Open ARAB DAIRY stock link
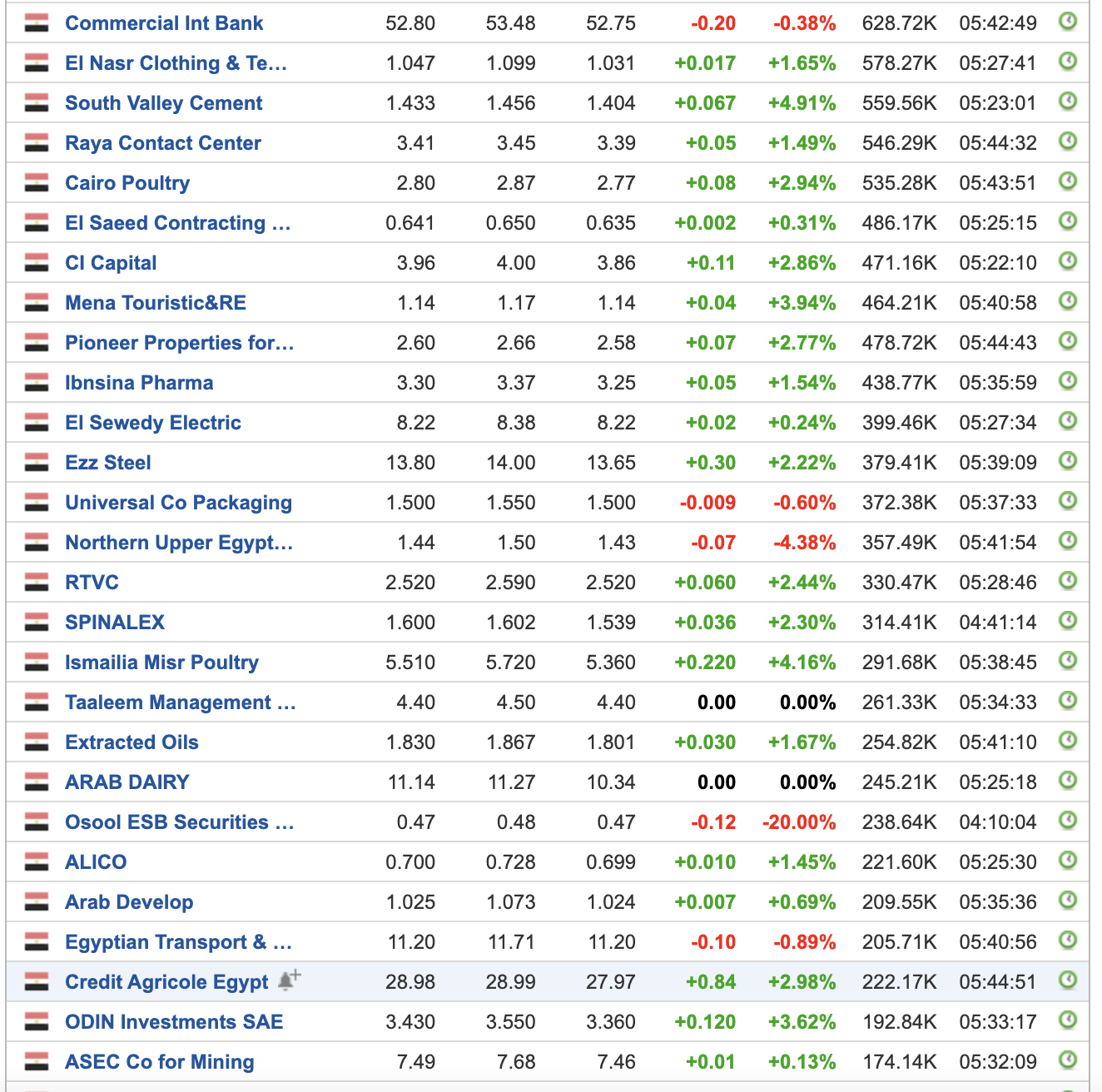 [x=127, y=782]
